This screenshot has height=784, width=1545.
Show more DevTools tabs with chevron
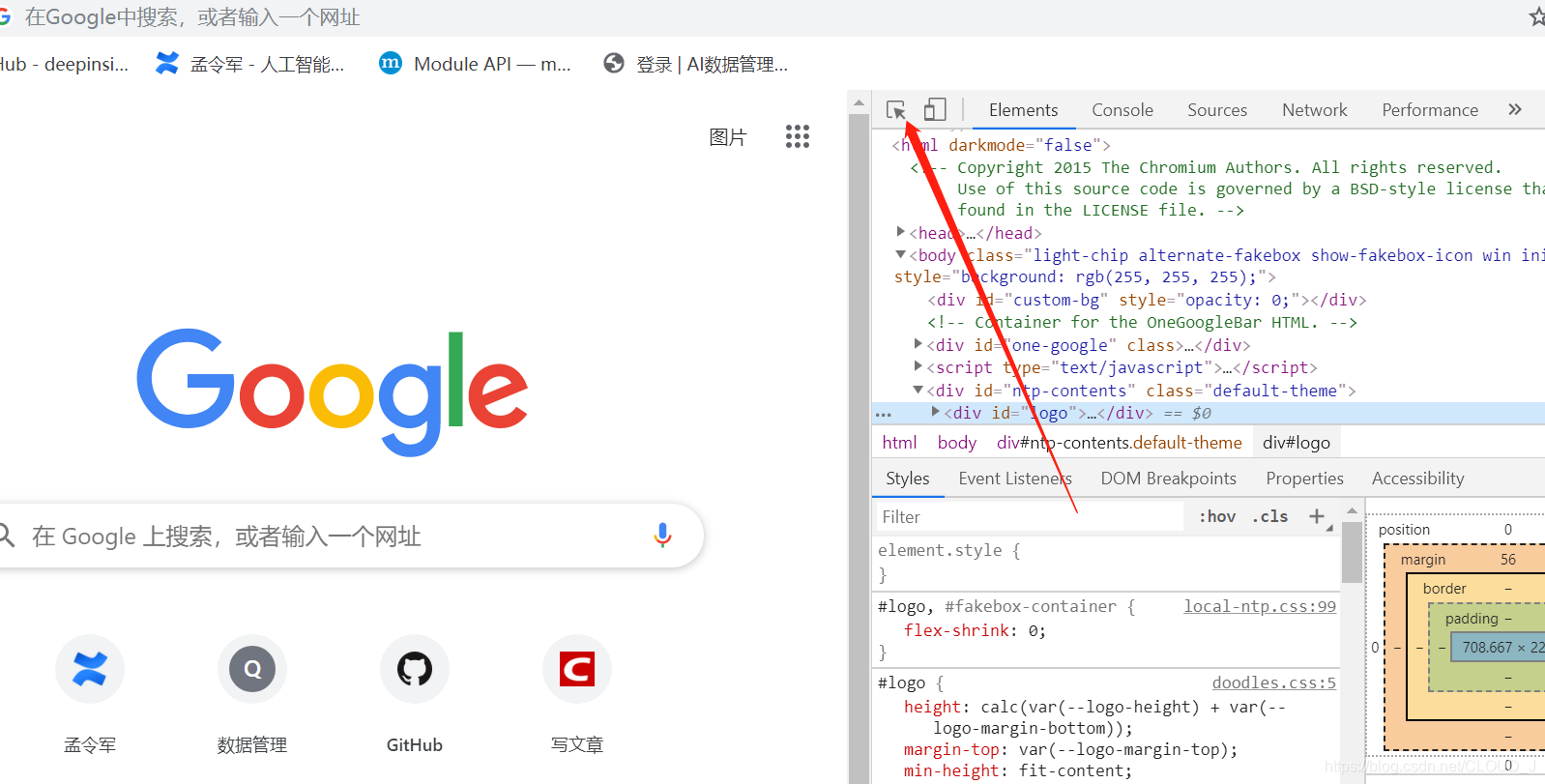point(1515,109)
